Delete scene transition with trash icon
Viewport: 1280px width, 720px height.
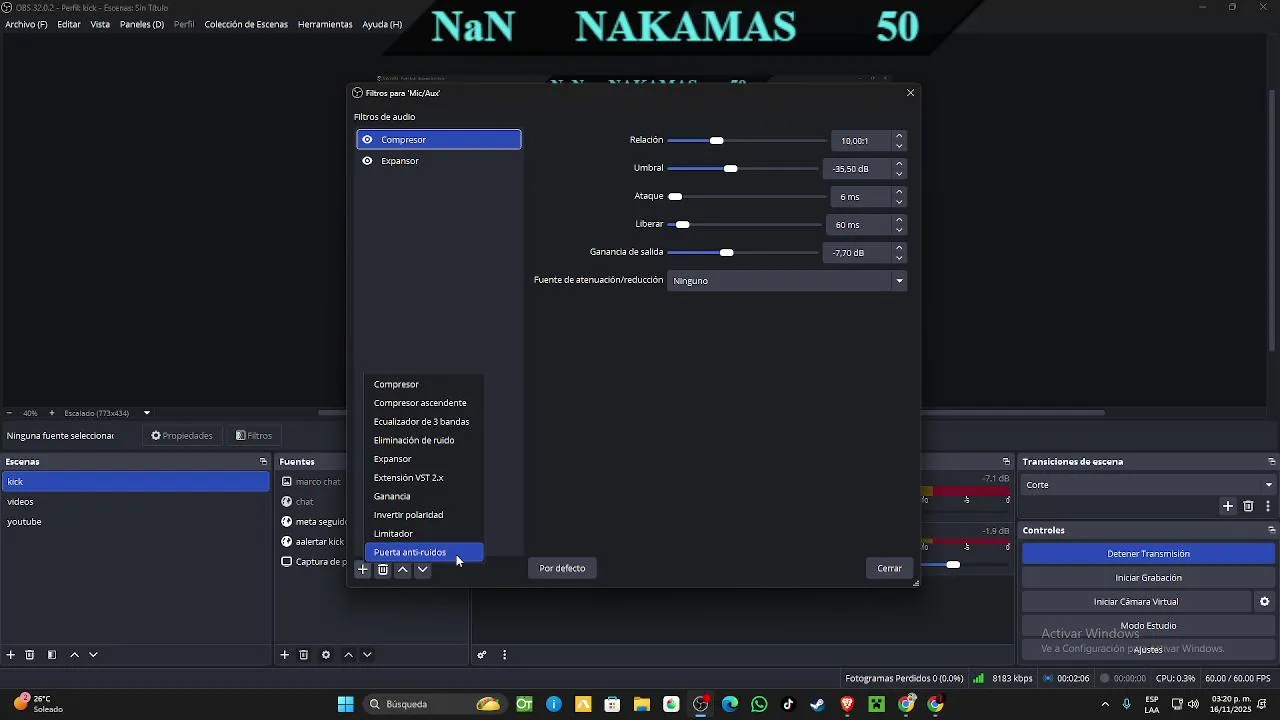point(1248,506)
